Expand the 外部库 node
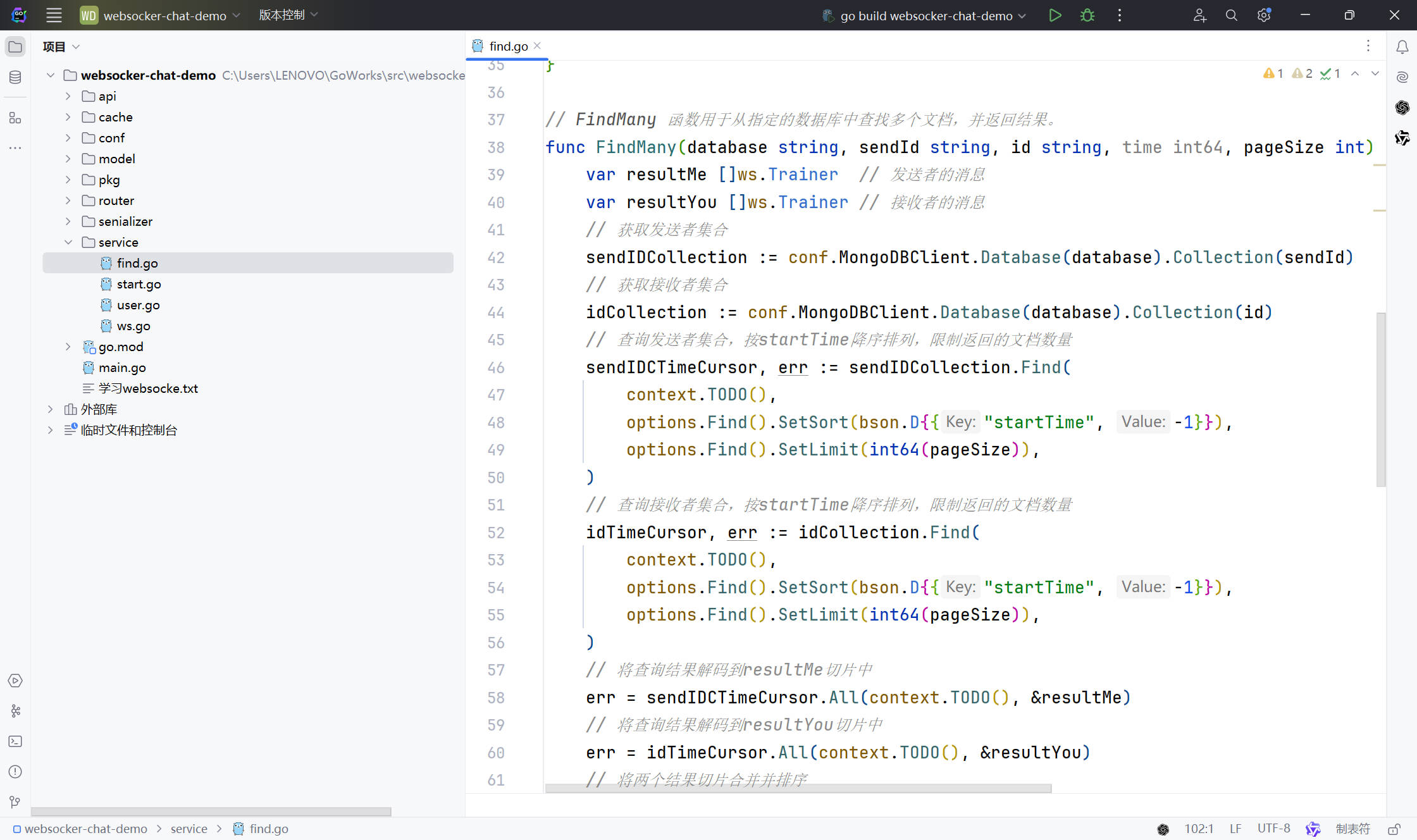The image size is (1417, 840). point(51,409)
